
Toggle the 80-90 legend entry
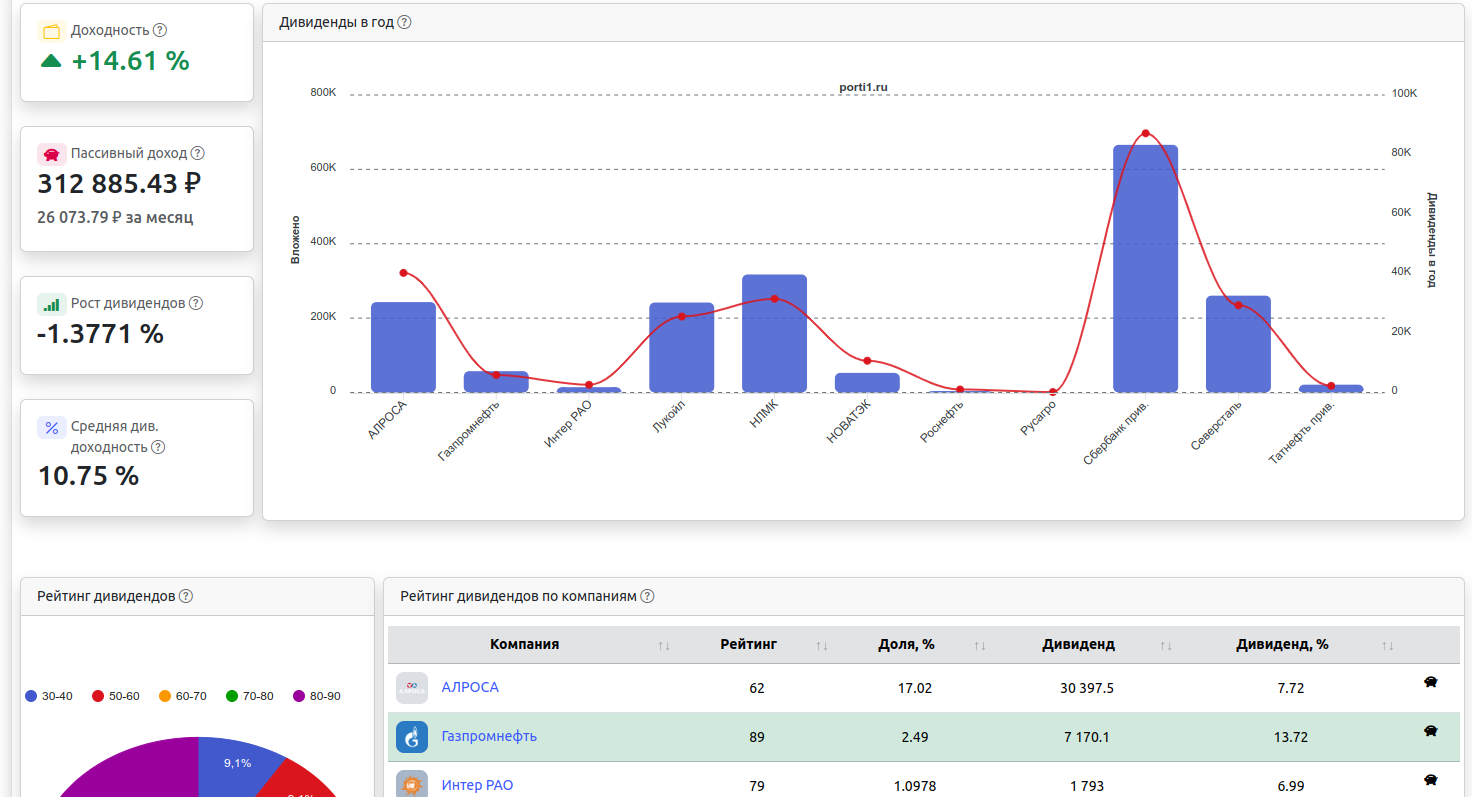pos(317,696)
